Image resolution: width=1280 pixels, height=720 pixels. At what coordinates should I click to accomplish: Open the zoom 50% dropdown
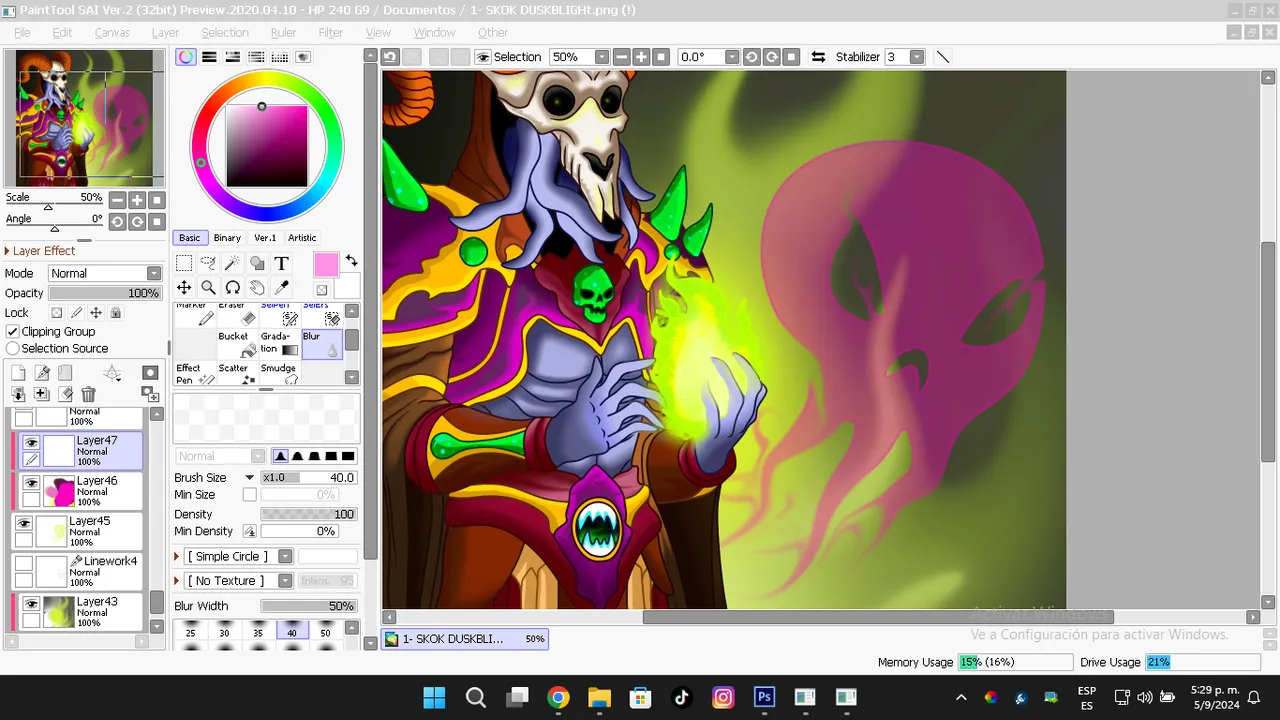pyautogui.click(x=601, y=57)
